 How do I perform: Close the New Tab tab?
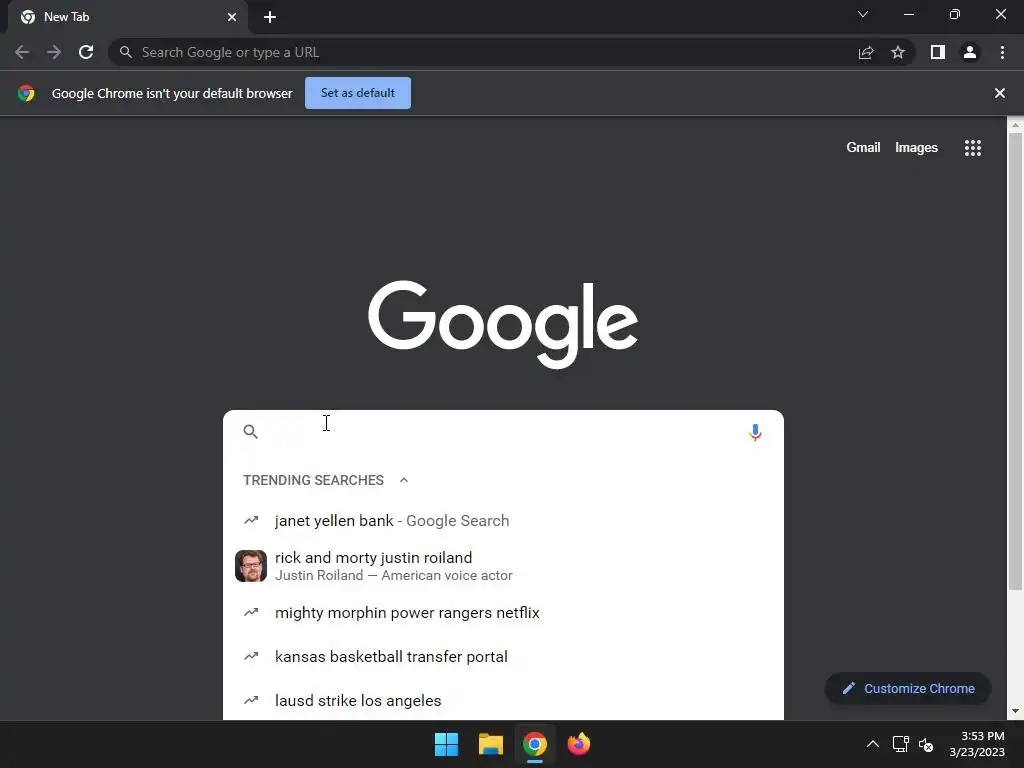click(232, 17)
